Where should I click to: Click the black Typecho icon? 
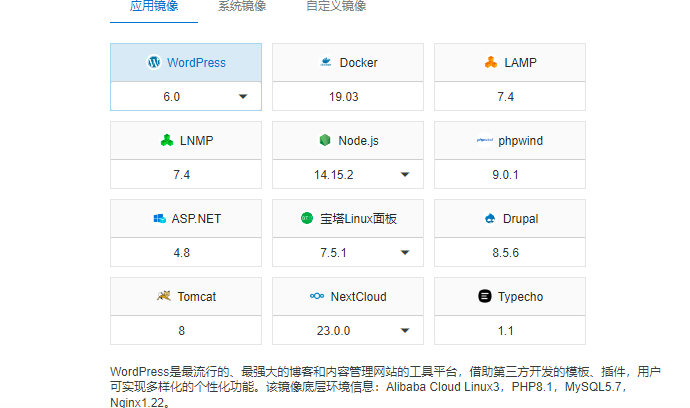point(484,296)
